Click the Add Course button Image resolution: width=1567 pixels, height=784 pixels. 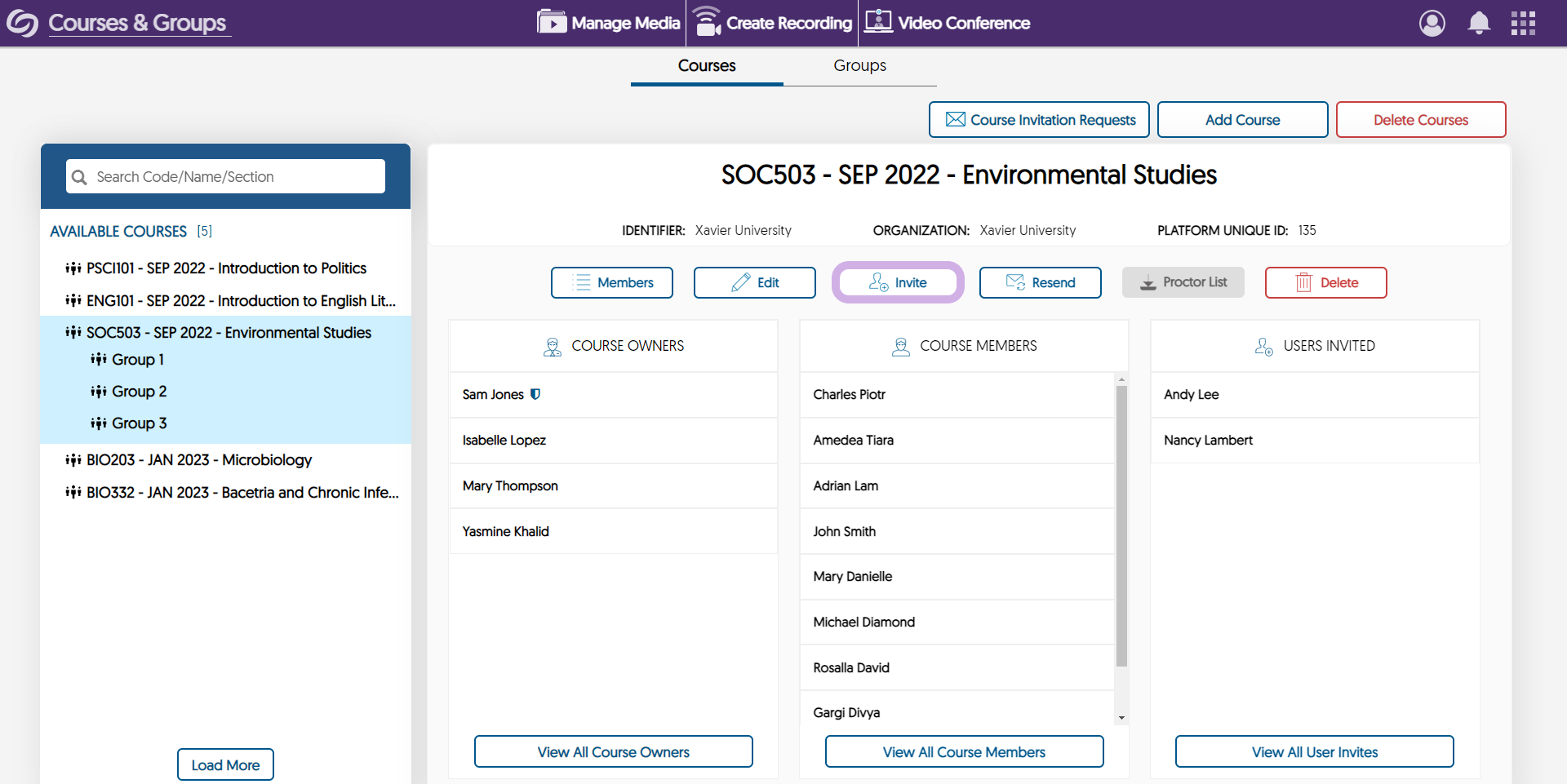tap(1242, 120)
